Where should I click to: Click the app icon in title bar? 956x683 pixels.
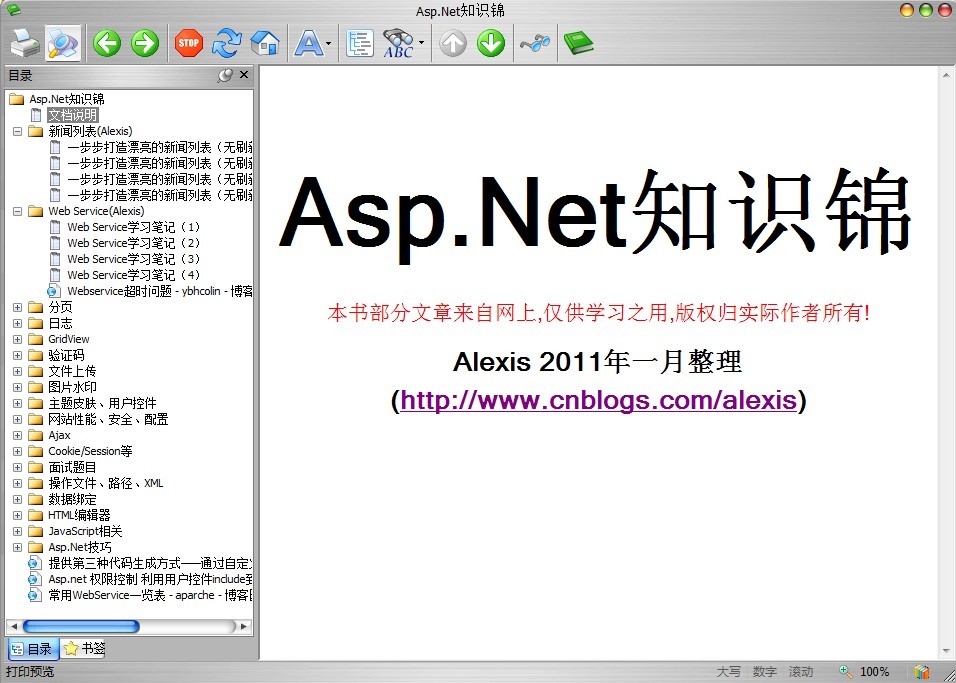pos(12,10)
